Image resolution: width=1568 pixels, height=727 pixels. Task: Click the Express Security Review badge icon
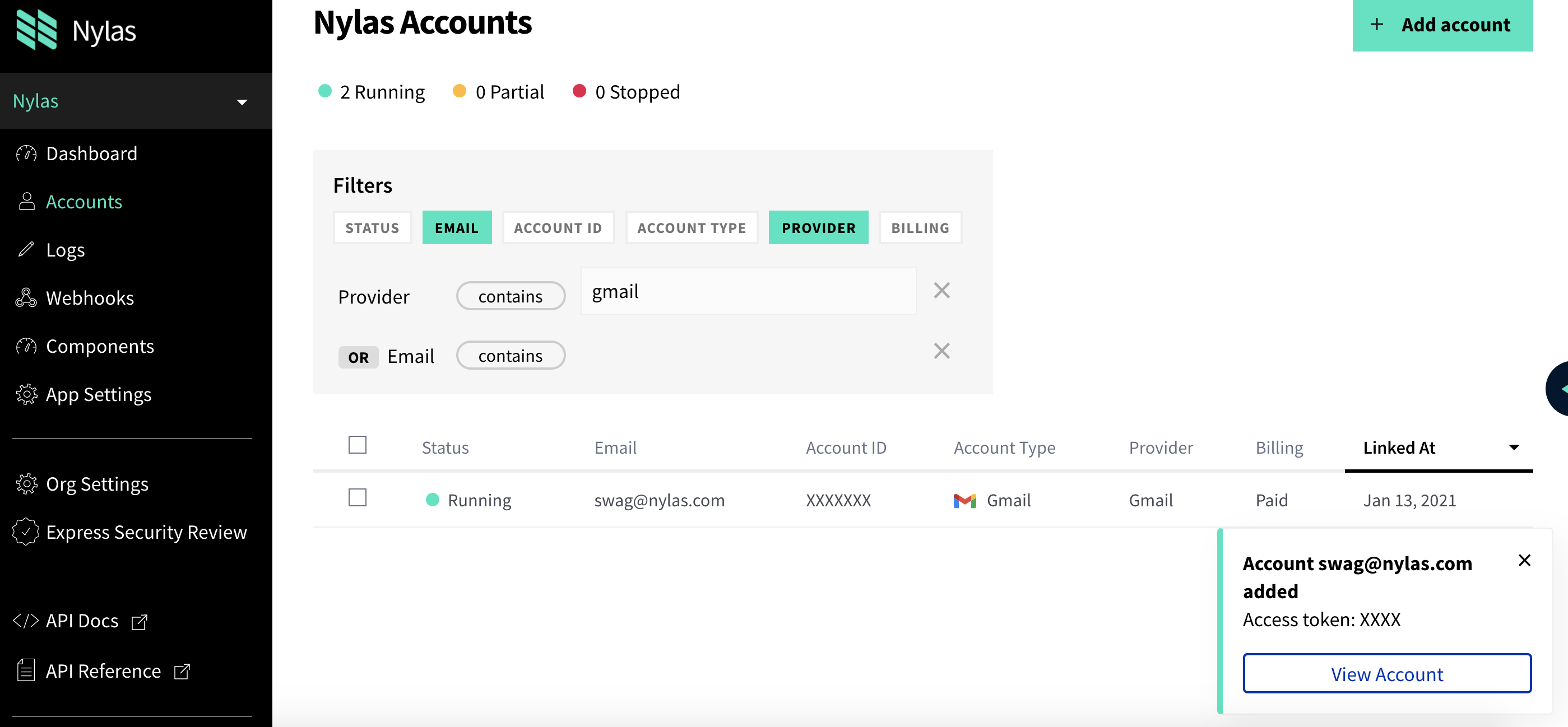pos(26,532)
